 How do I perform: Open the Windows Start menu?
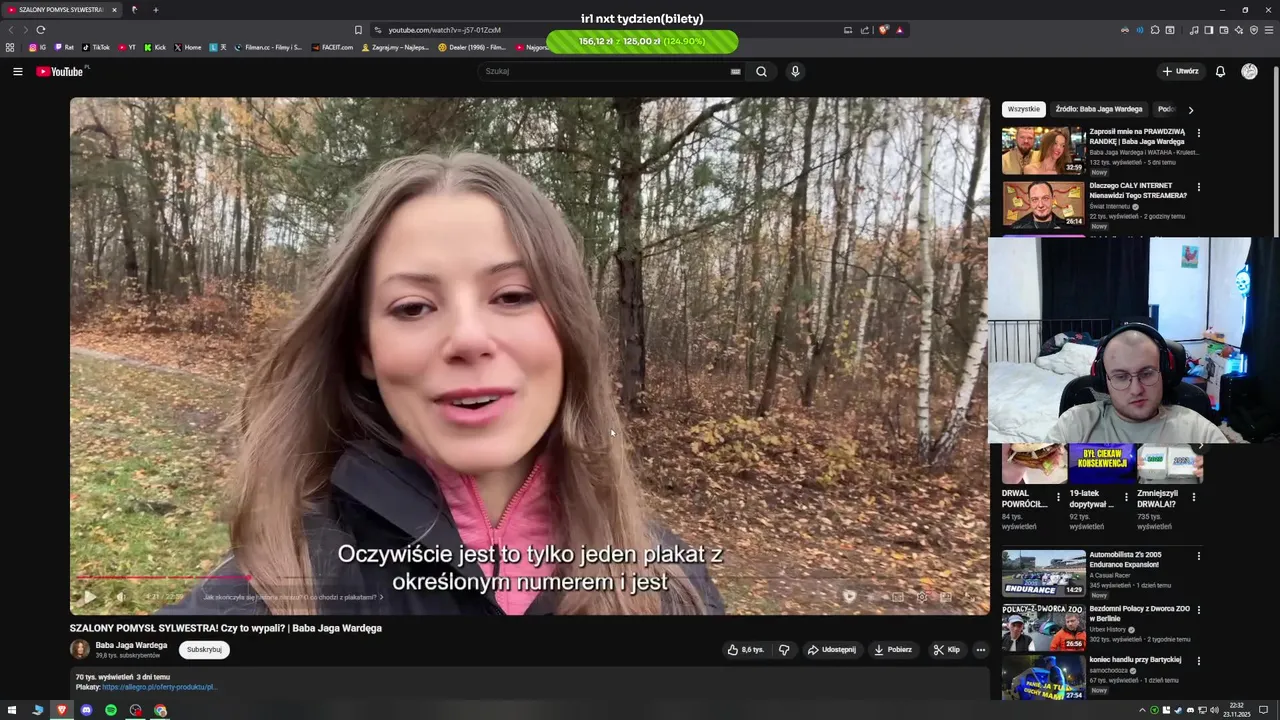coord(12,710)
